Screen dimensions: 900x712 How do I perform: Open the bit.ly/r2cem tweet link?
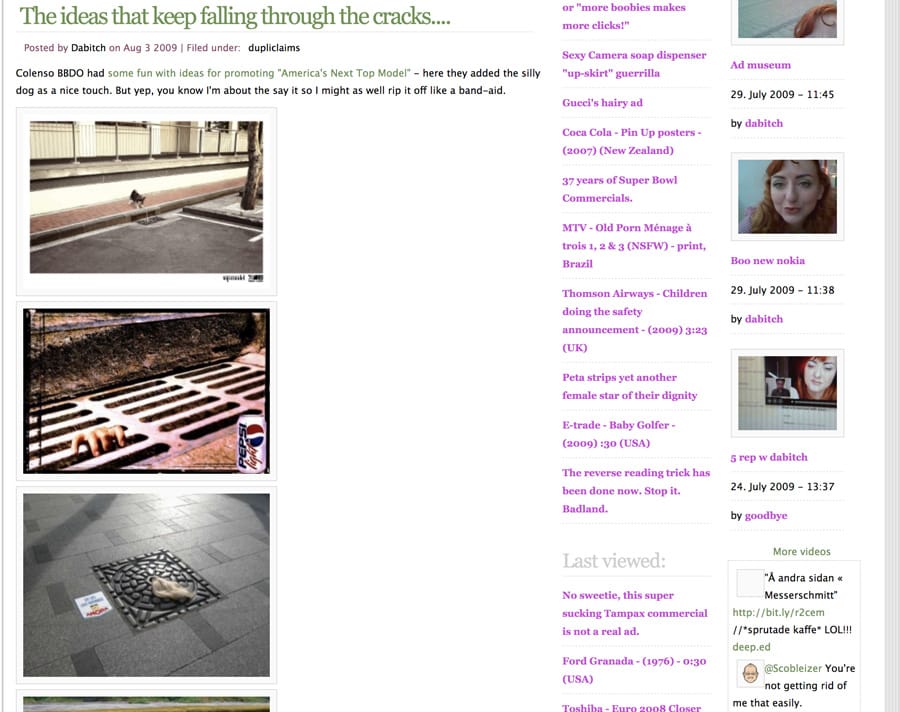coord(778,612)
